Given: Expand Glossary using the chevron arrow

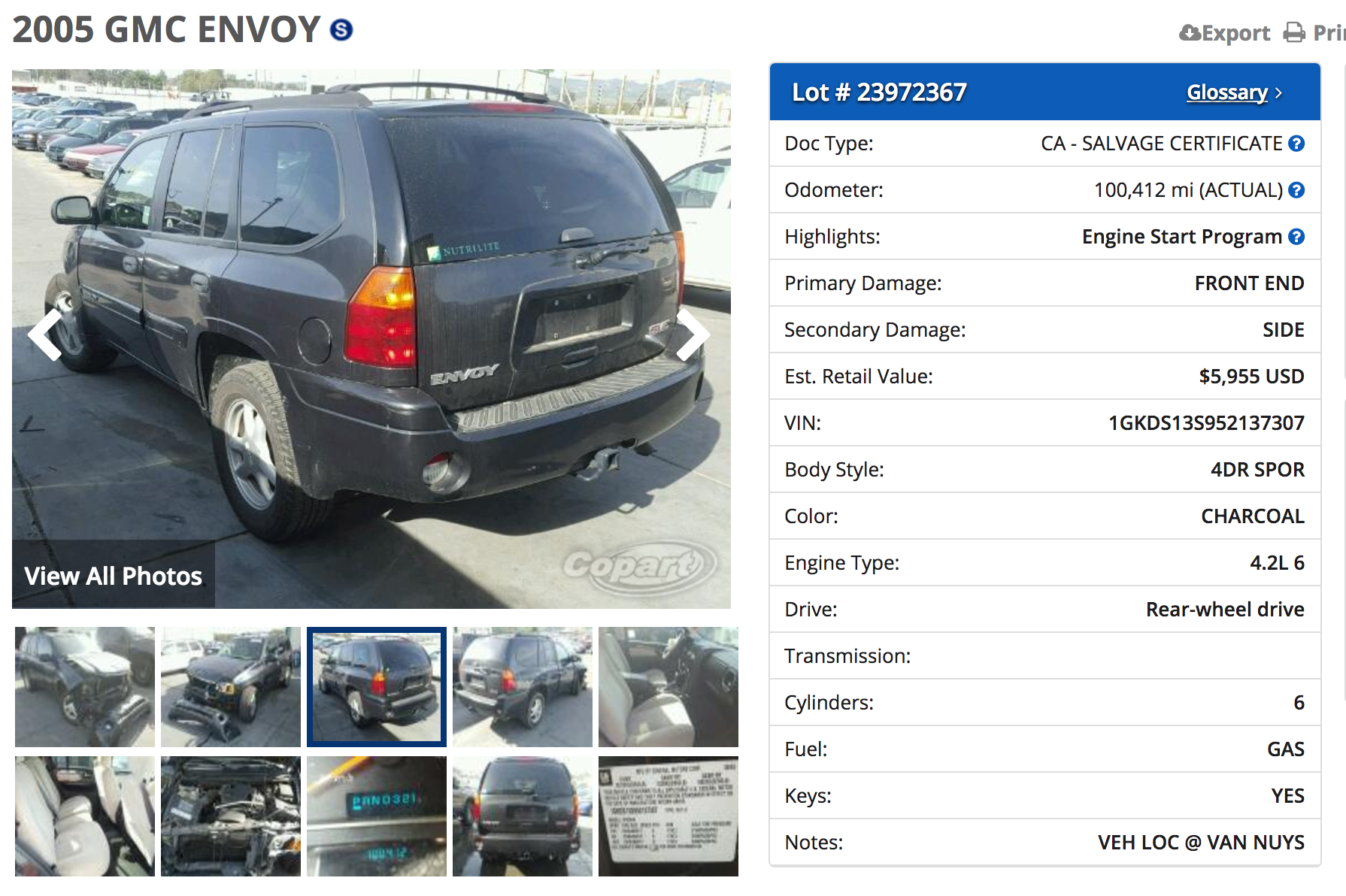Looking at the screenshot, I should point(1278,93).
